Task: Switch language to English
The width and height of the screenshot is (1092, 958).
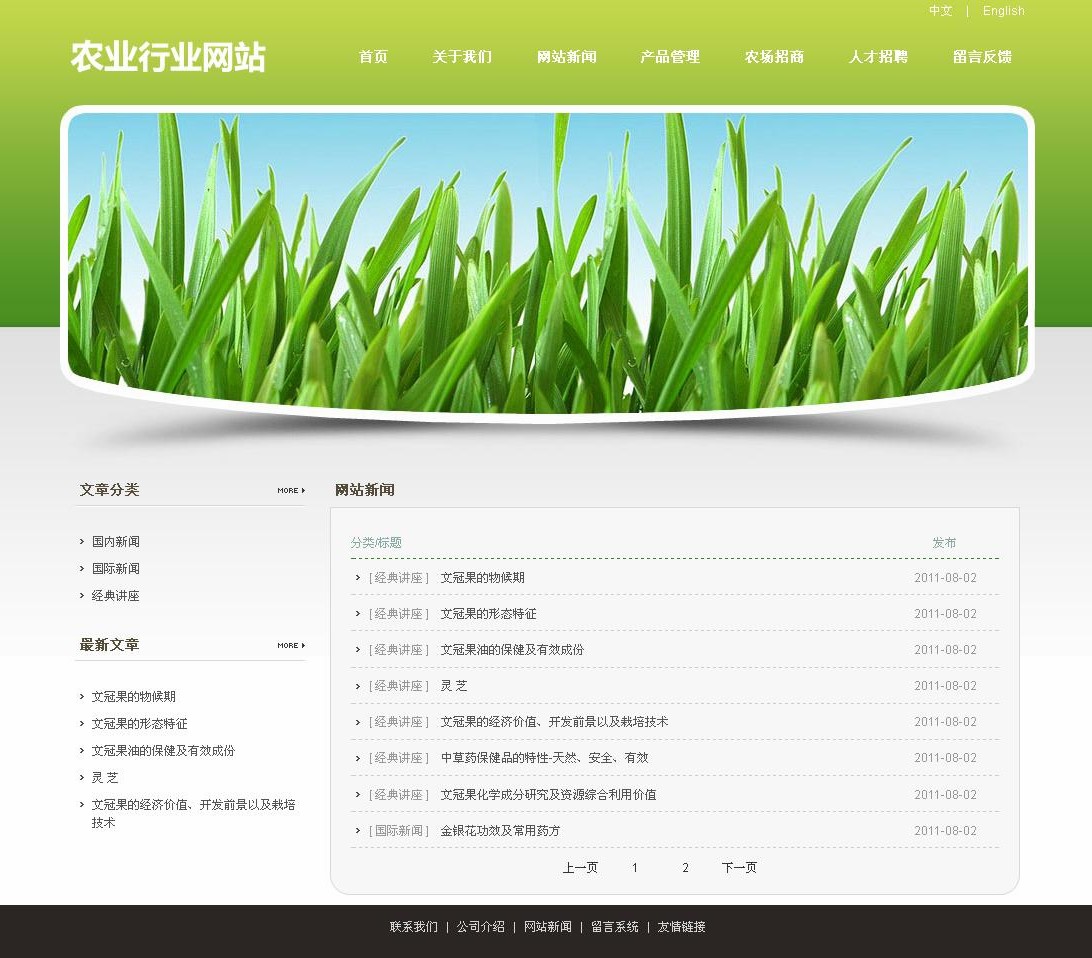Action: 1003,11
